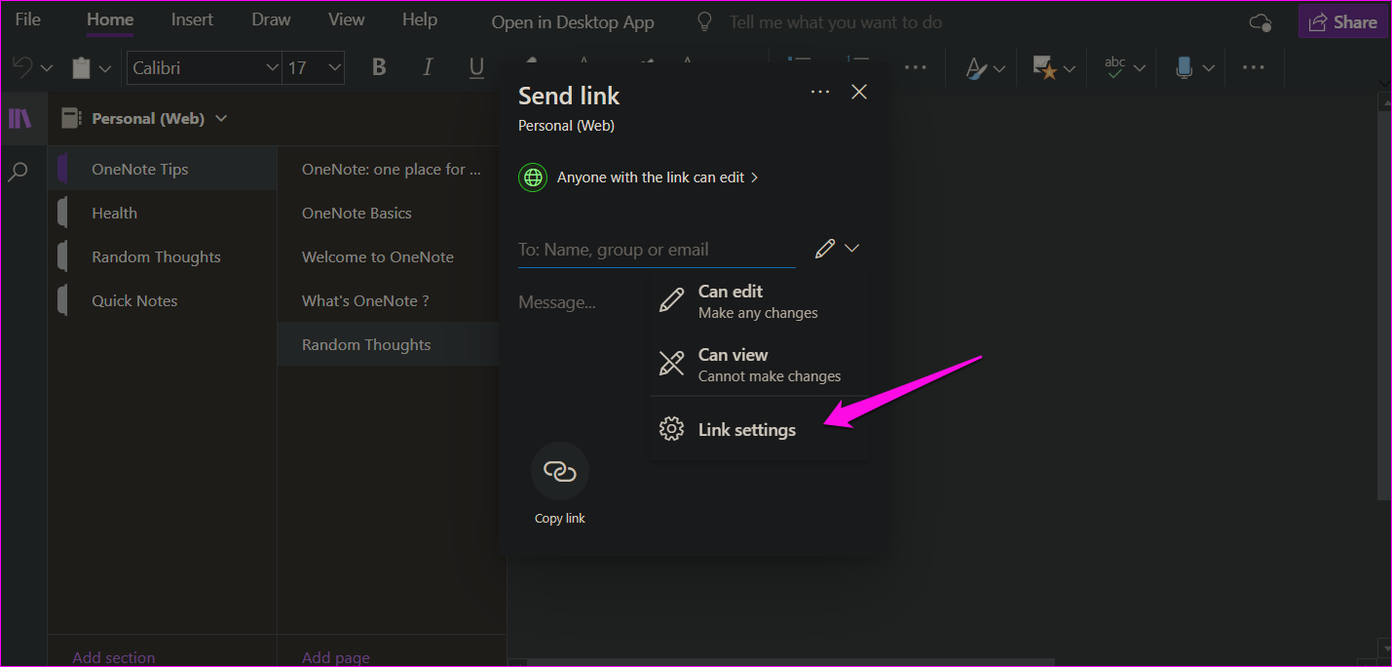Open Search from the left sidebar
This screenshot has width=1392, height=667.
(20, 170)
